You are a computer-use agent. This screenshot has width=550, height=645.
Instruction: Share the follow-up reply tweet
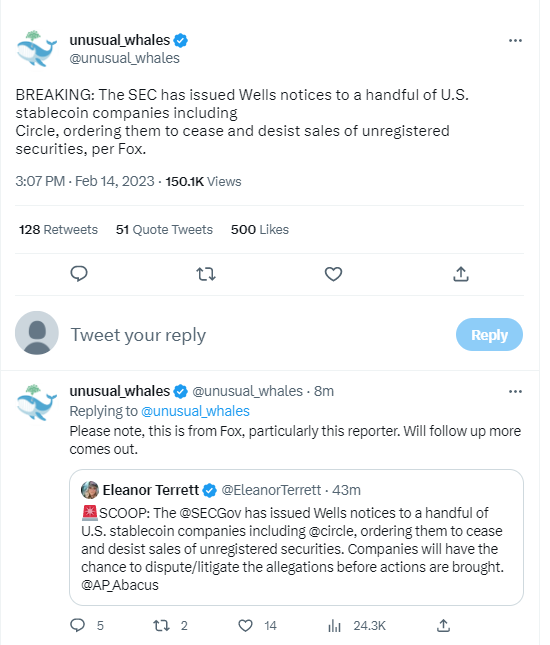click(x=443, y=626)
